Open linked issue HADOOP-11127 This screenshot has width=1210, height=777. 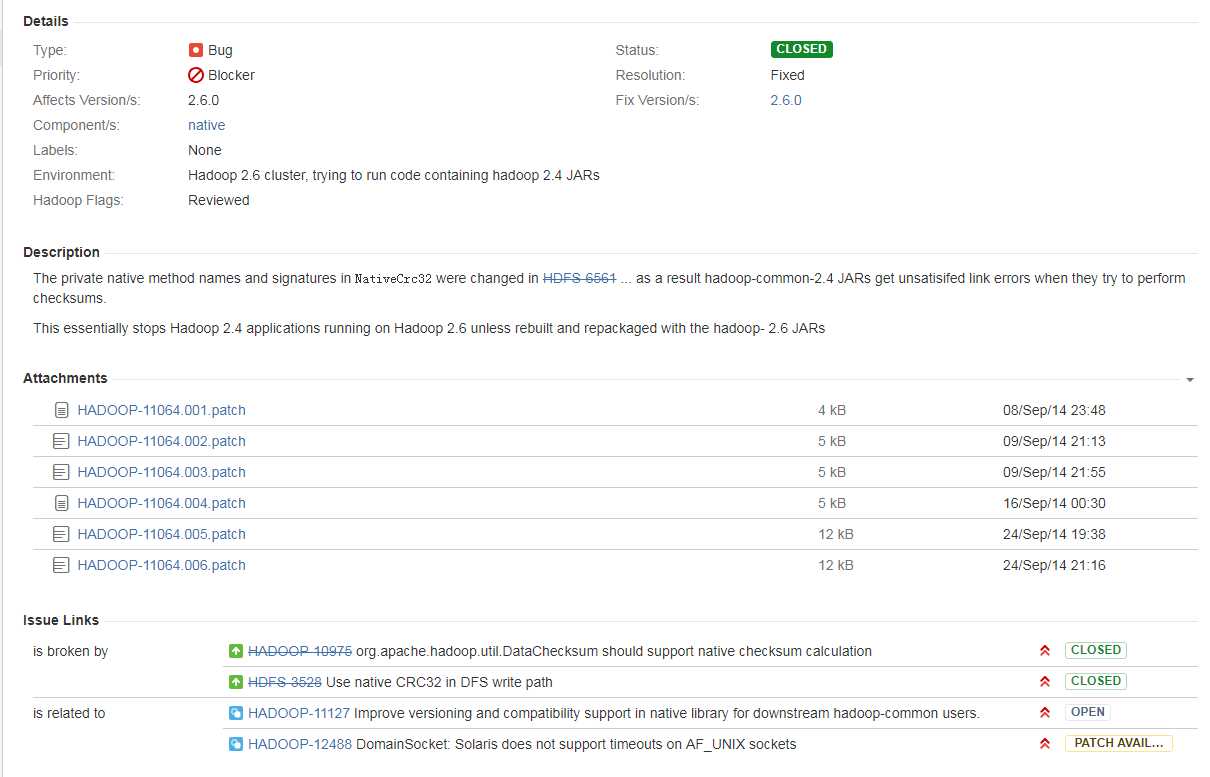pos(299,713)
